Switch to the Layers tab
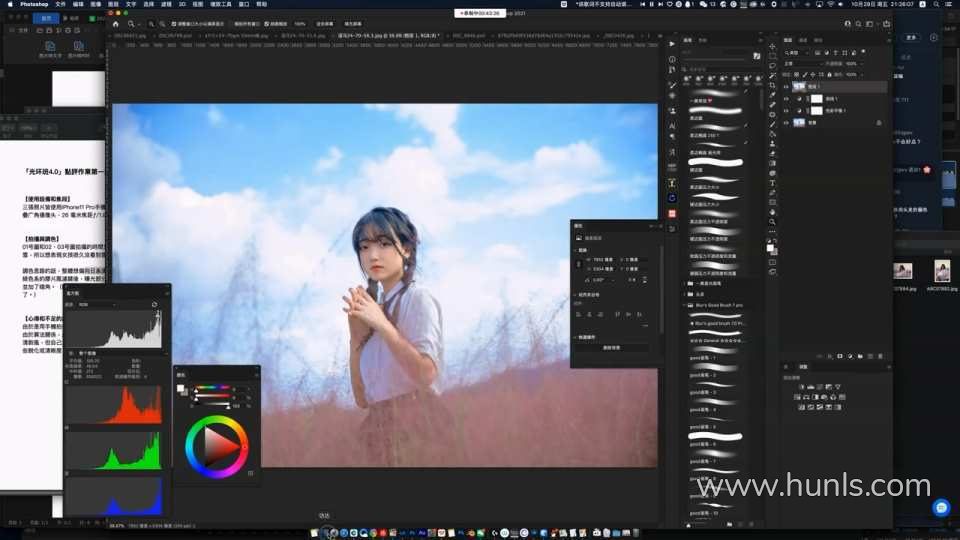Image resolution: width=960 pixels, height=540 pixels. pos(788,40)
